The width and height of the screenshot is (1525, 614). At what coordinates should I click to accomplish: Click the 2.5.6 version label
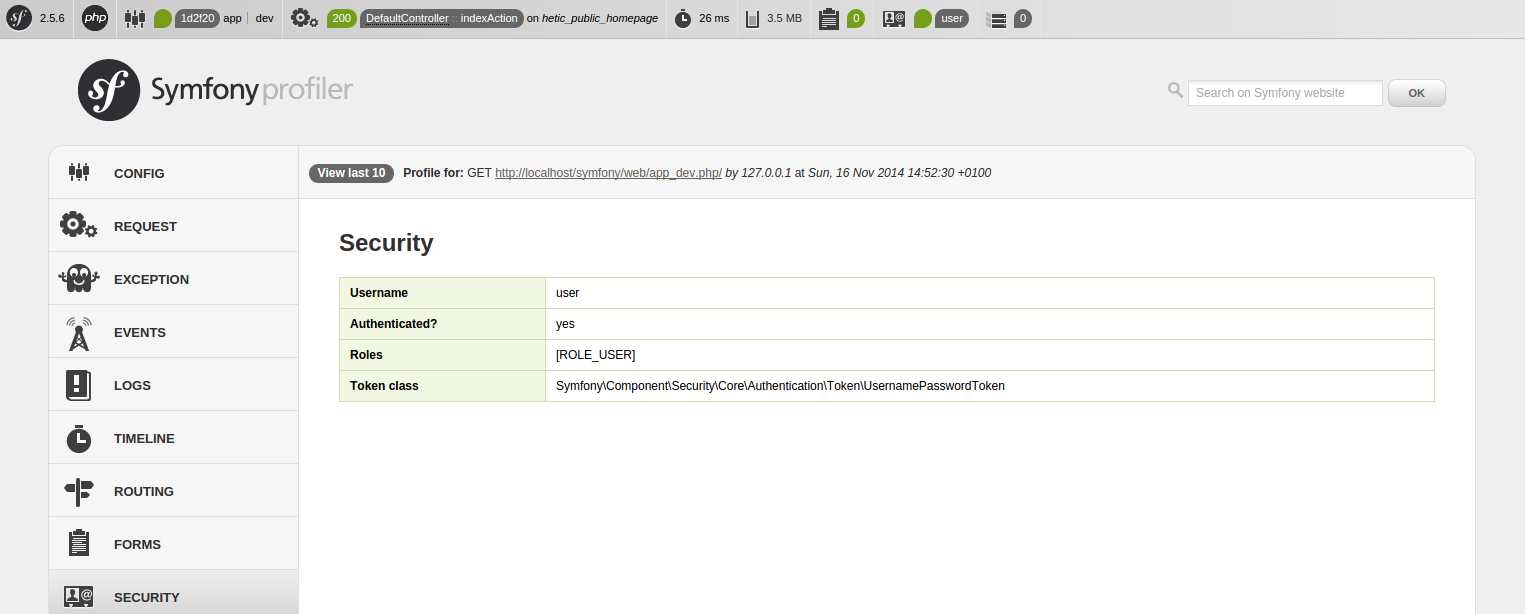52,19
